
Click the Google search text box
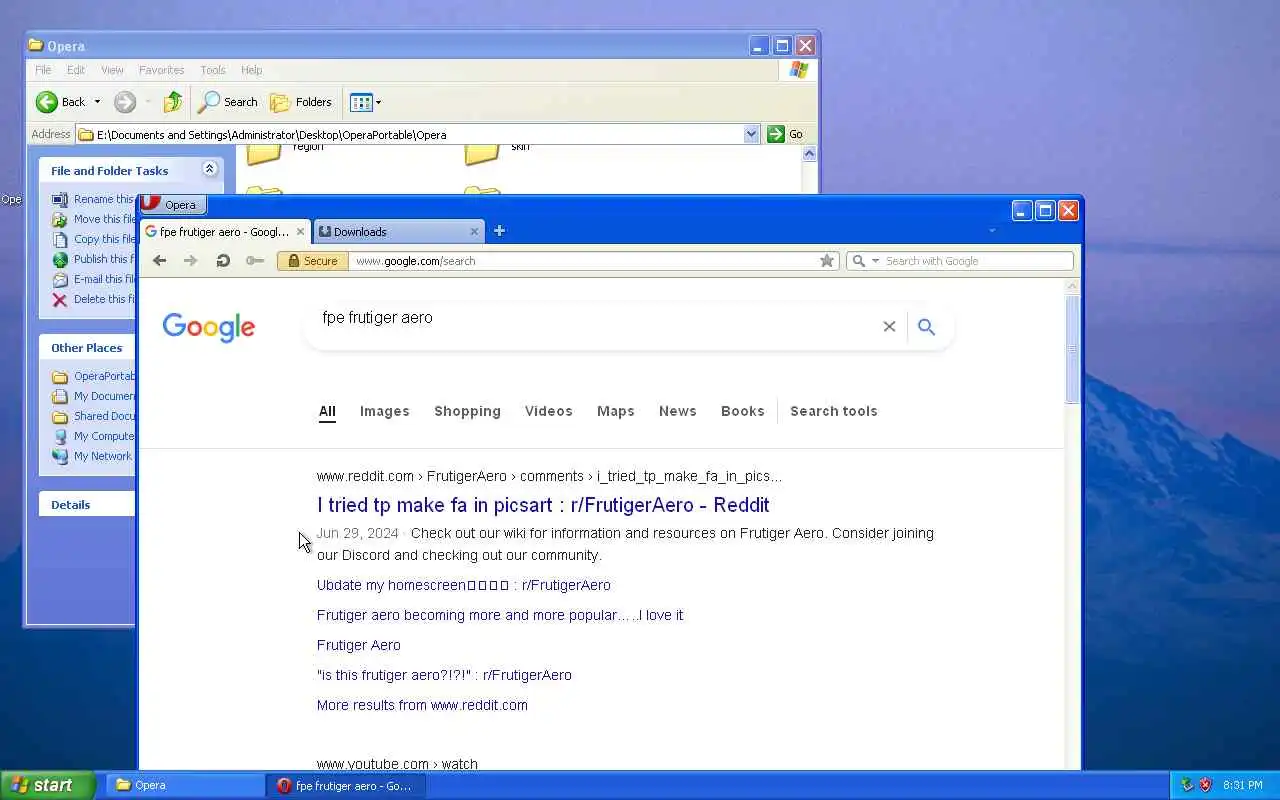point(595,318)
